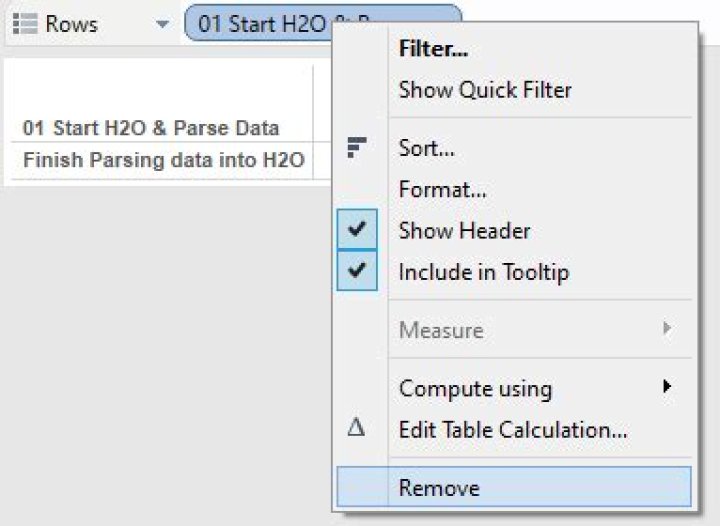Toggle the Show Header checkmark

tap(356, 230)
